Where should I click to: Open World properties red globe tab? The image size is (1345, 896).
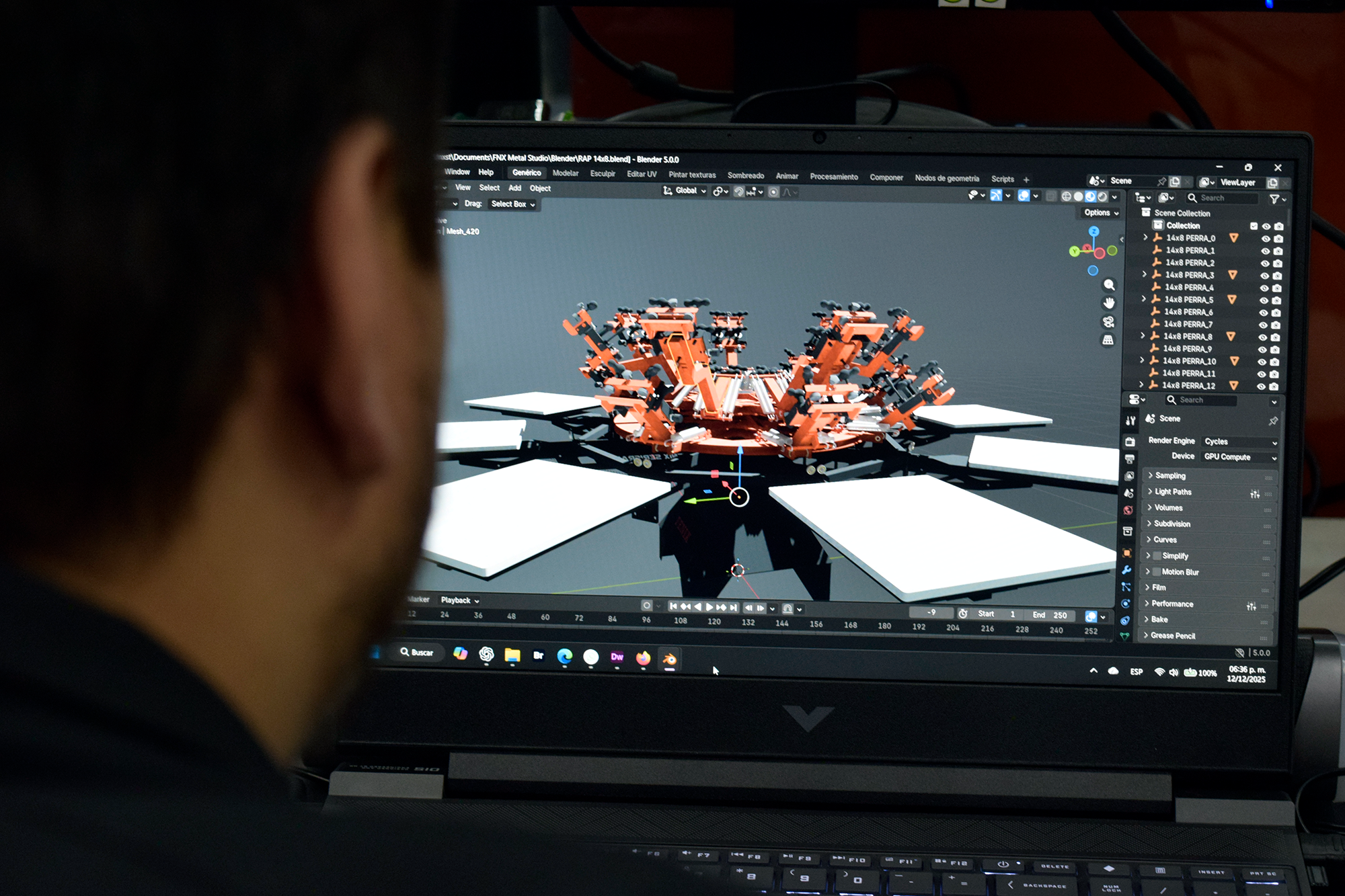[x=1128, y=510]
